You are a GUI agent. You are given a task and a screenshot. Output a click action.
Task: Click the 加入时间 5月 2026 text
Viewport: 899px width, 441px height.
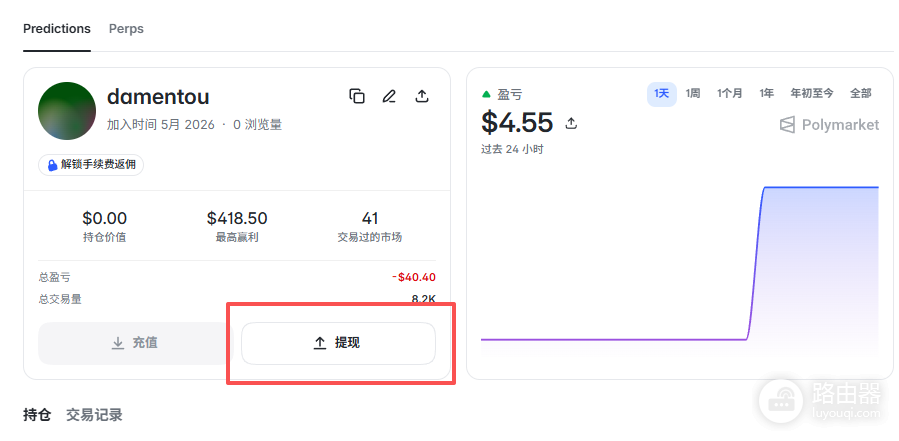pos(161,124)
